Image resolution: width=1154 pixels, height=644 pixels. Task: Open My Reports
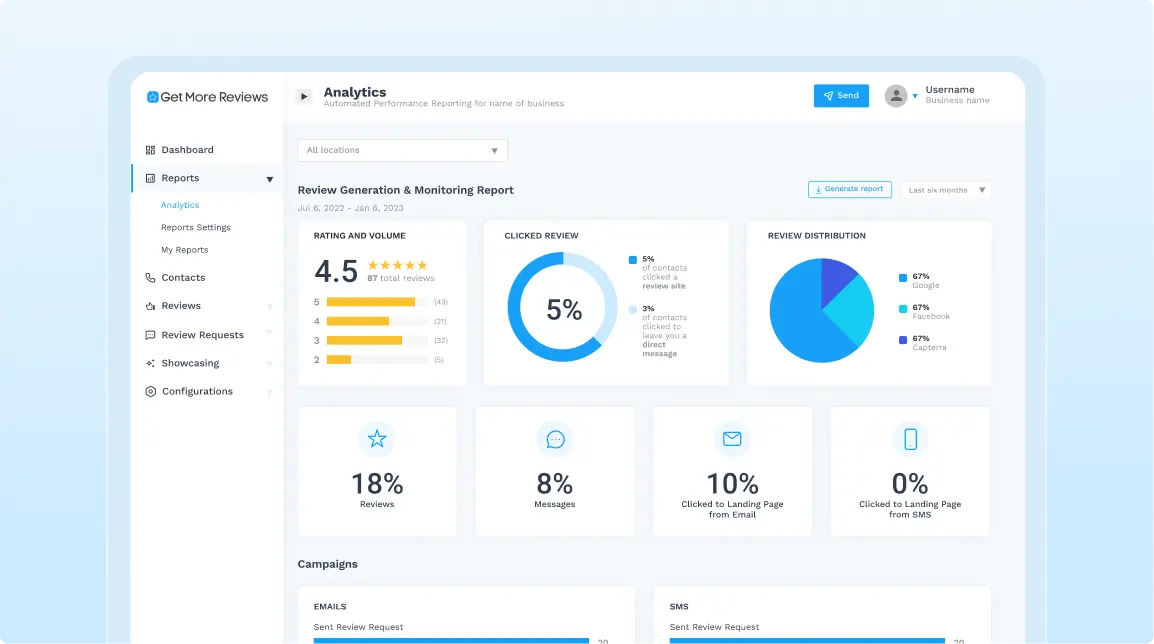(x=185, y=250)
